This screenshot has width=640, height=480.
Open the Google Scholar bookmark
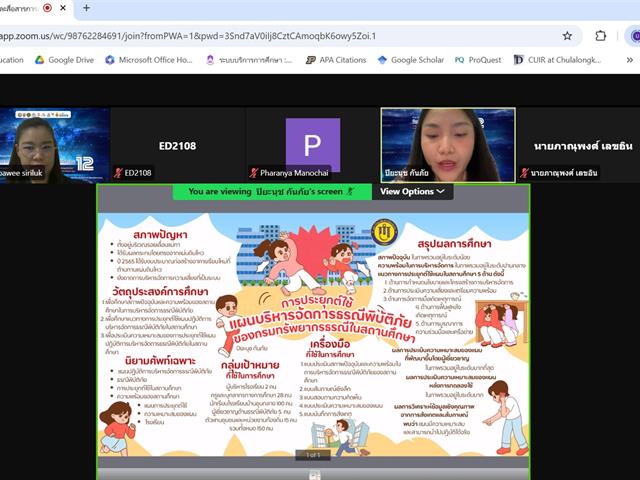tap(411, 60)
